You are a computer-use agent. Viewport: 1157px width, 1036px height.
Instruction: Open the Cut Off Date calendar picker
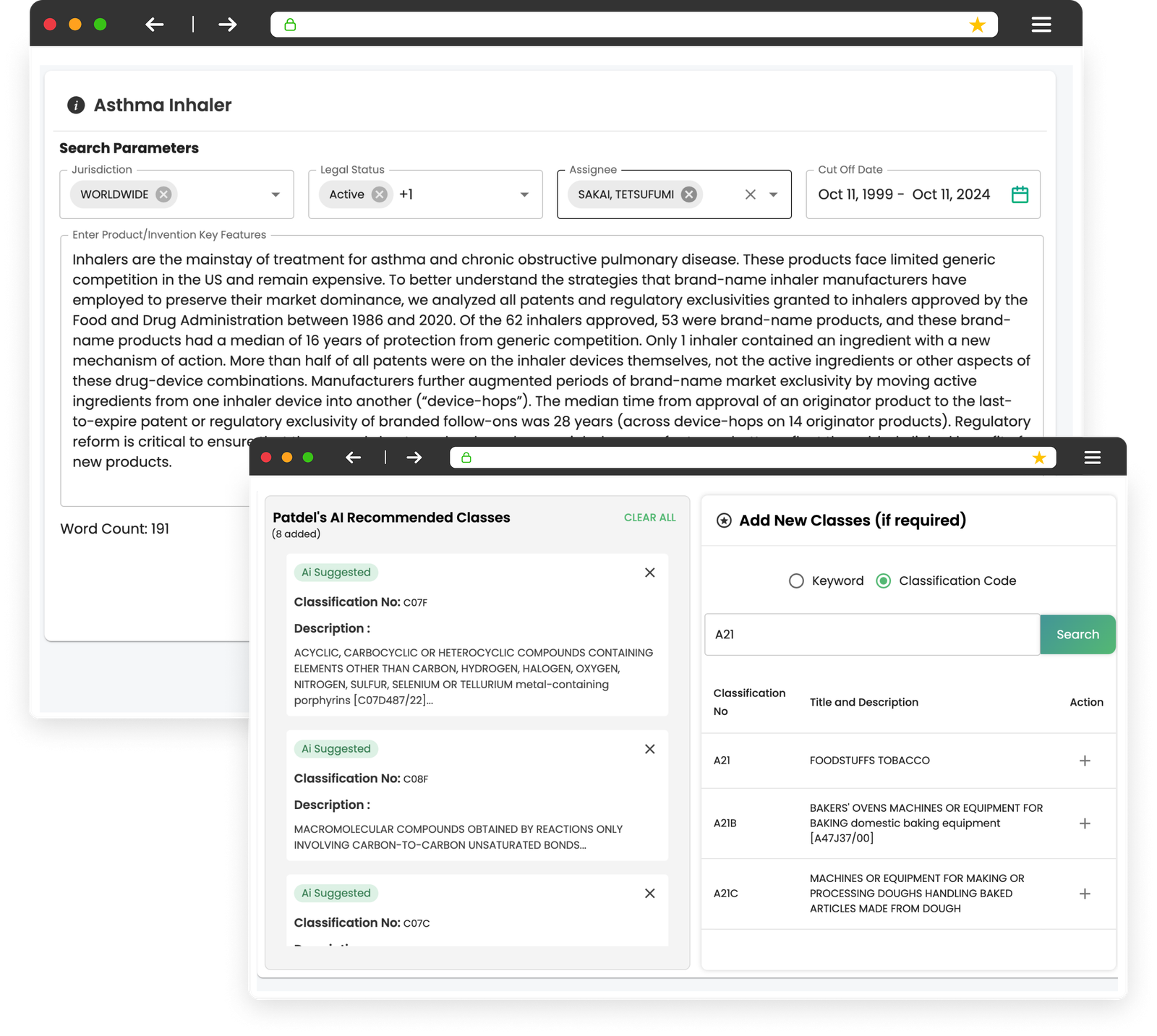pyautogui.click(x=1020, y=194)
